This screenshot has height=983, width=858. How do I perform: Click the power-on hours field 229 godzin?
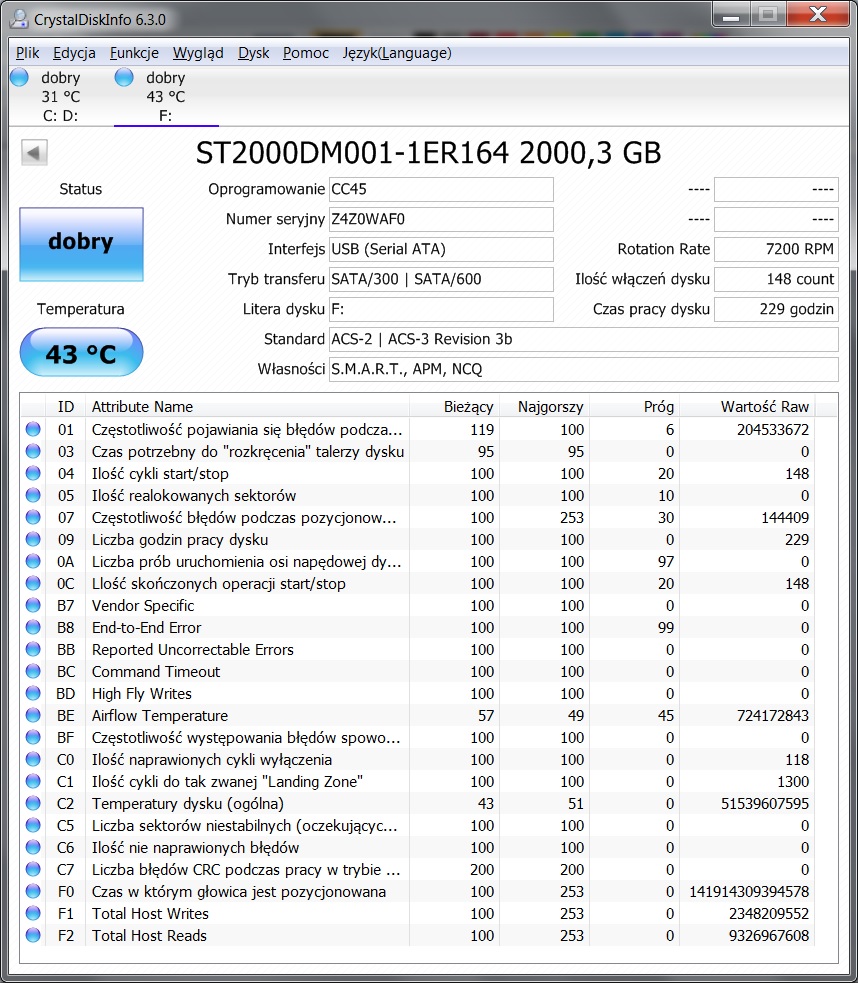(x=777, y=310)
